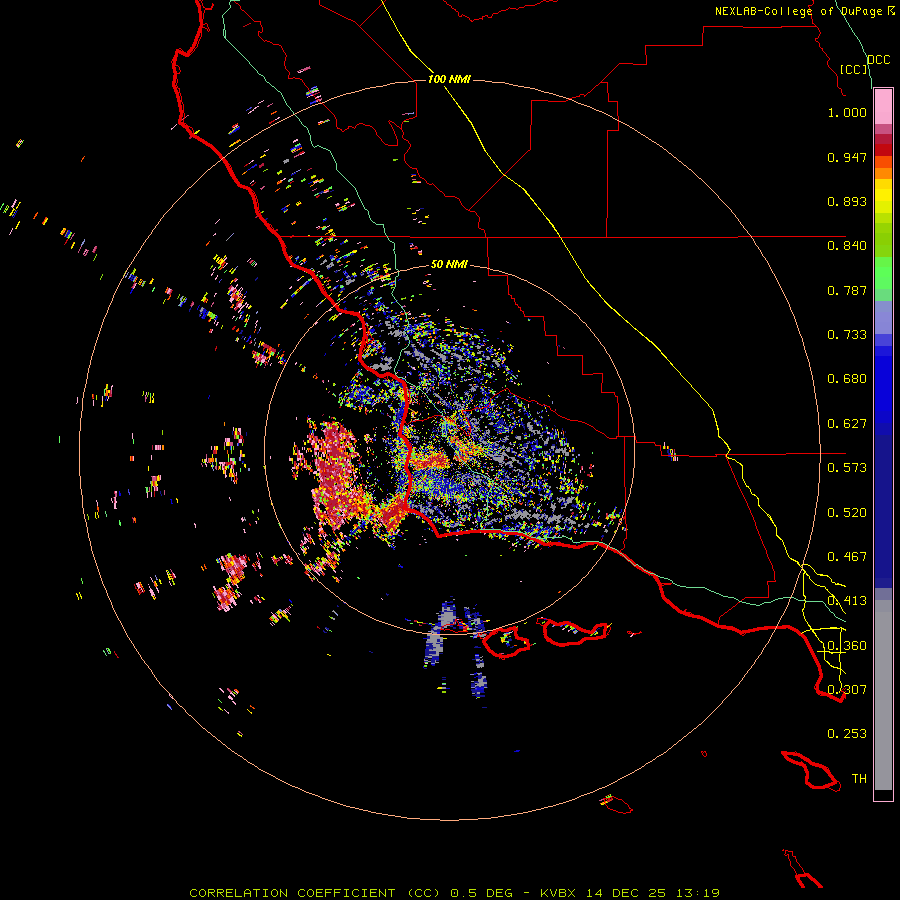Click the DCC label above color bar
900x900 pixels.
(879, 60)
